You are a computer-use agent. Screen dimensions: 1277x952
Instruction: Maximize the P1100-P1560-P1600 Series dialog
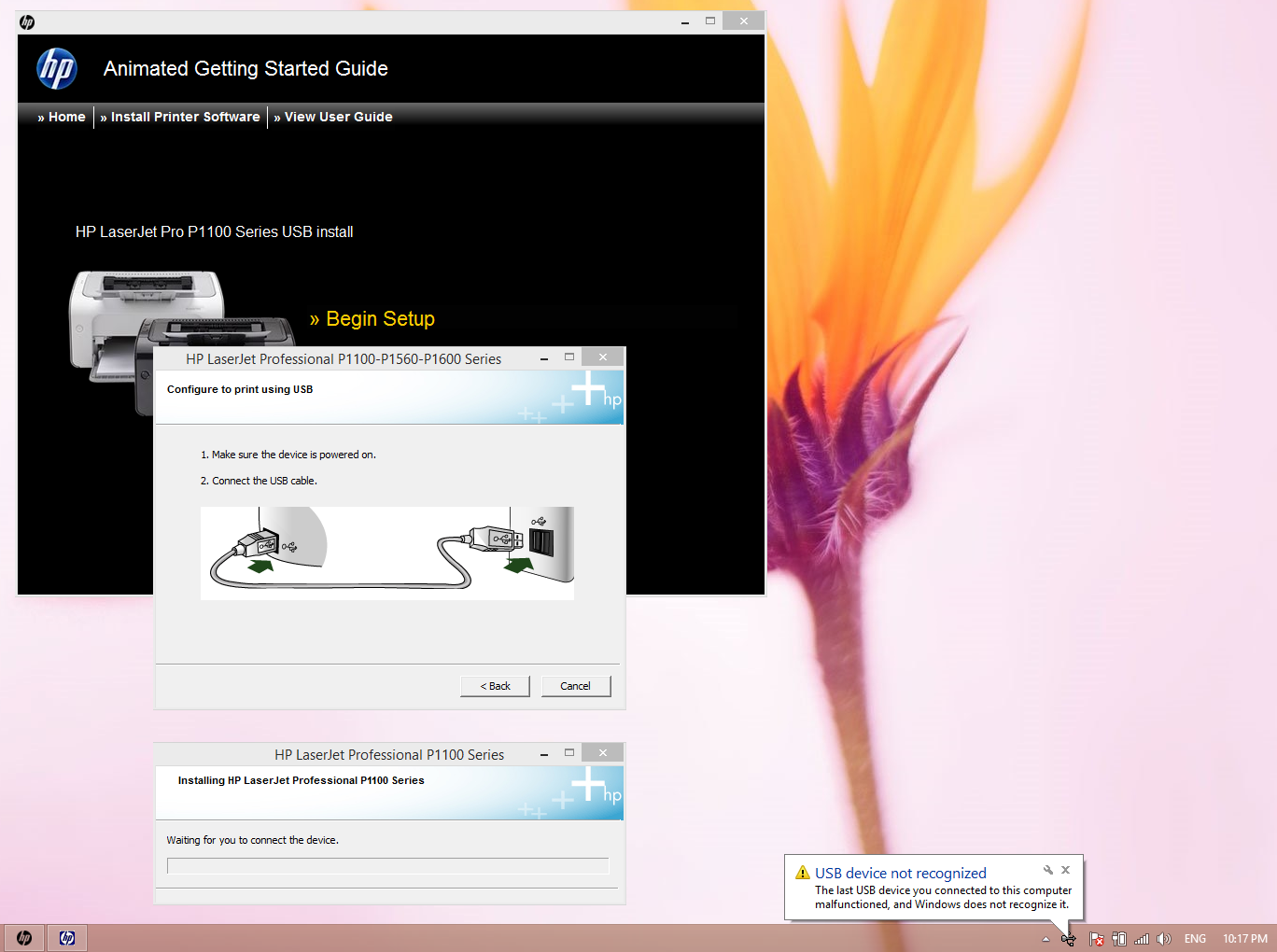569,357
